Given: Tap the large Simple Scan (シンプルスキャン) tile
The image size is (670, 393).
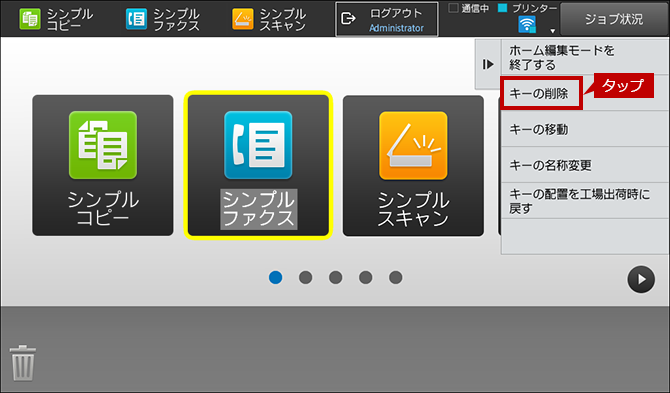Looking at the screenshot, I should click(x=413, y=165).
